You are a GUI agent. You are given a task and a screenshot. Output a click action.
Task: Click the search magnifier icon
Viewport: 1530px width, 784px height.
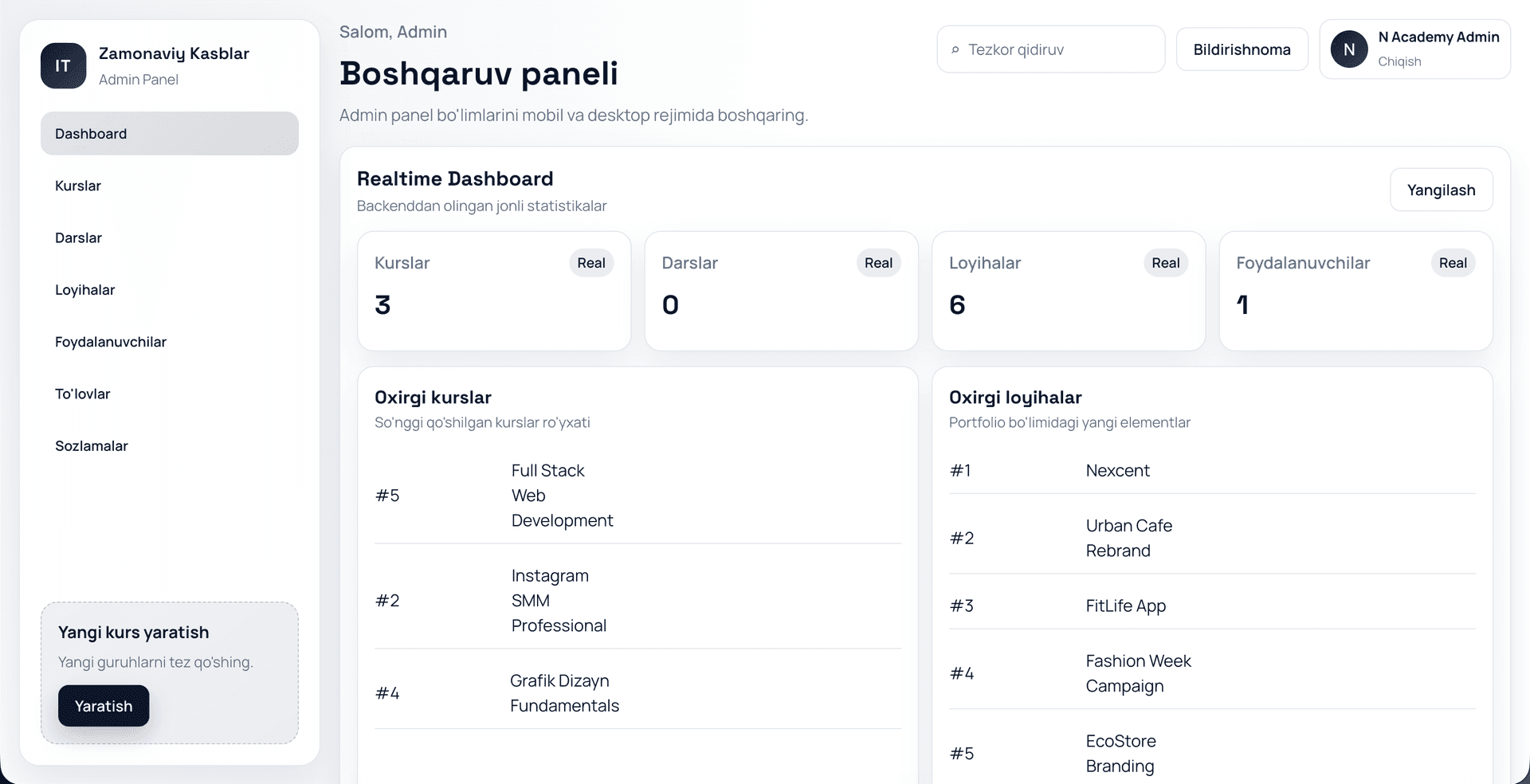tap(956, 49)
